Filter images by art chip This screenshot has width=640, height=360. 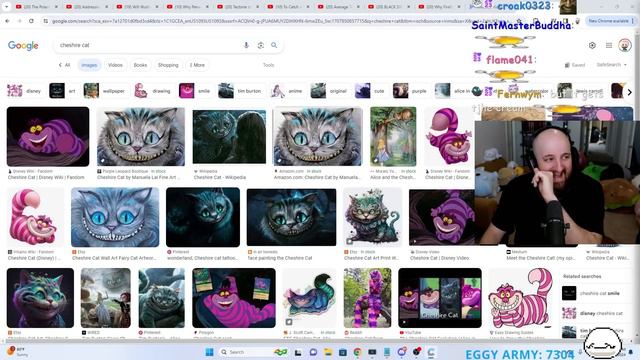pos(62,91)
